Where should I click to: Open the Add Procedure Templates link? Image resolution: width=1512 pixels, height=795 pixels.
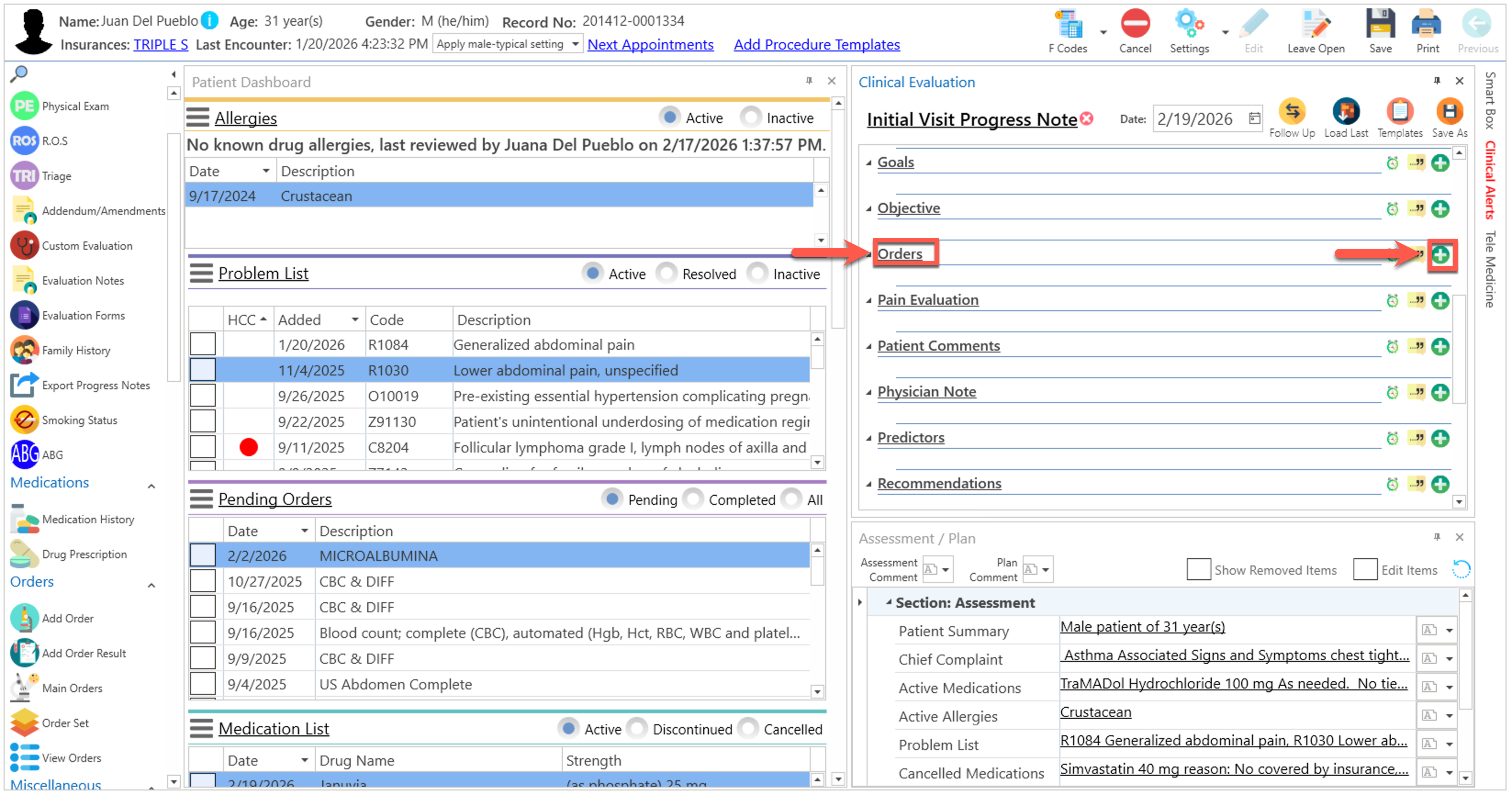[x=817, y=45]
